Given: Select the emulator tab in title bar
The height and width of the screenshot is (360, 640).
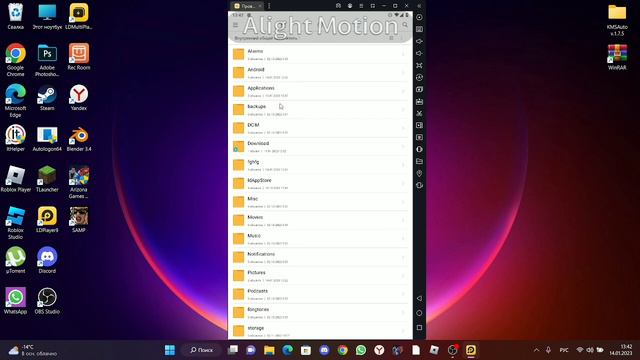Looking at the screenshot, I should (x=247, y=6).
